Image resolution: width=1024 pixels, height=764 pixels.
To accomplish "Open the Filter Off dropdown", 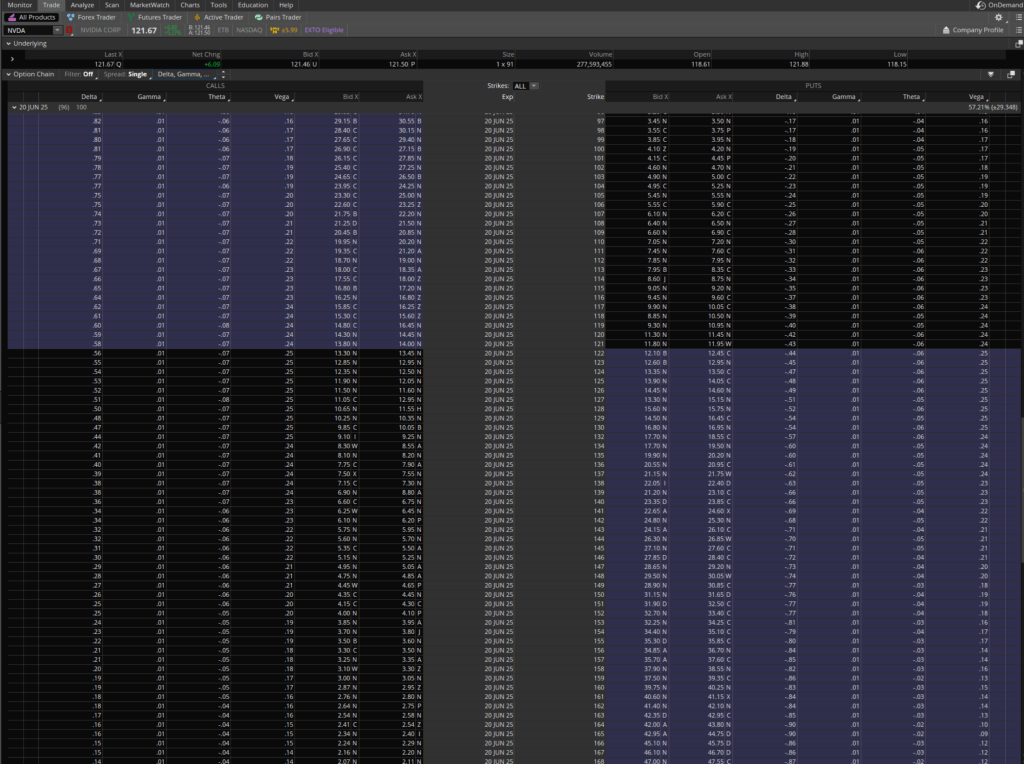I will tap(90, 74).
